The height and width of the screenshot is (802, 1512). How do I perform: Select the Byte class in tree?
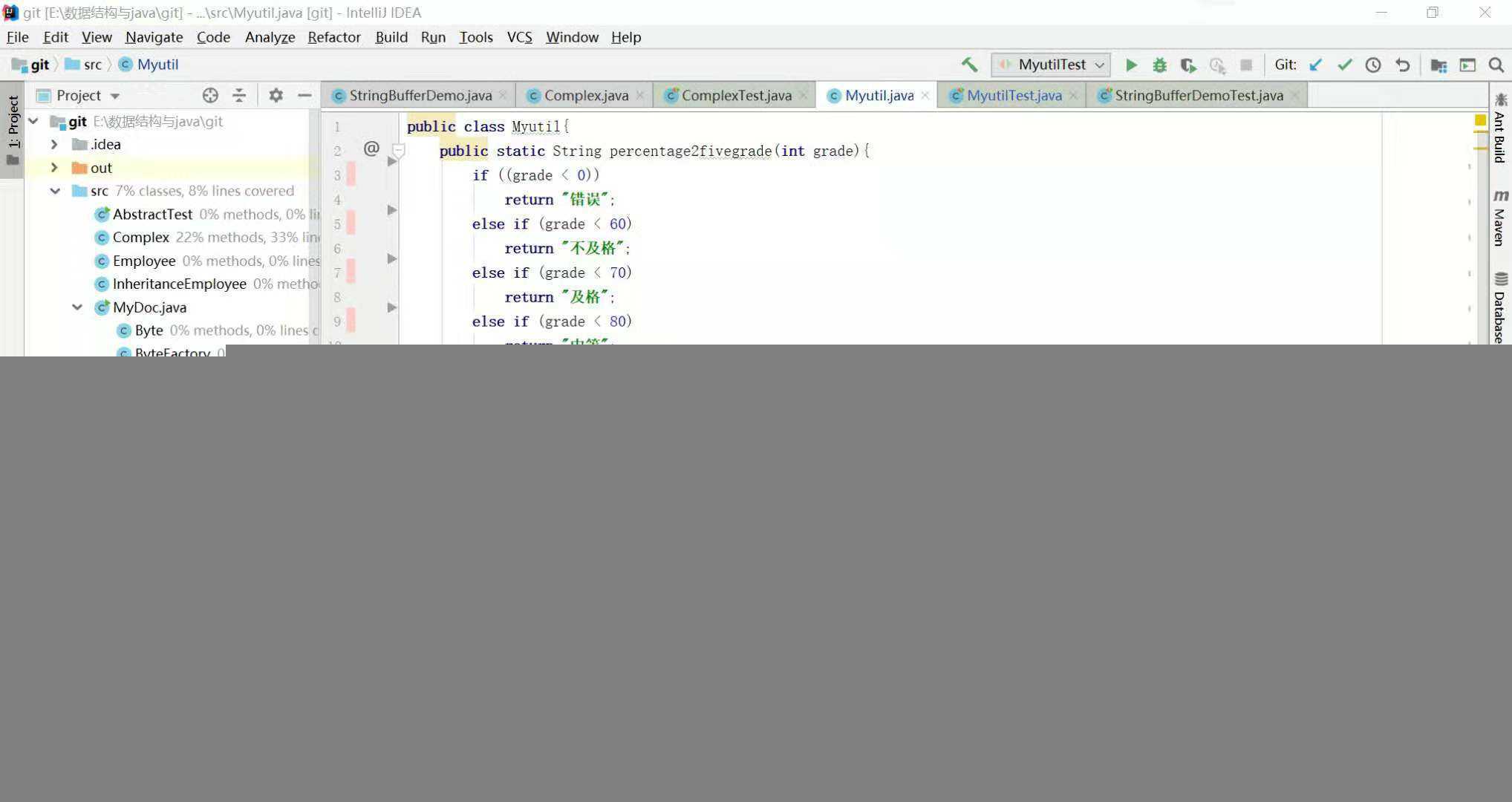pos(149,330)
